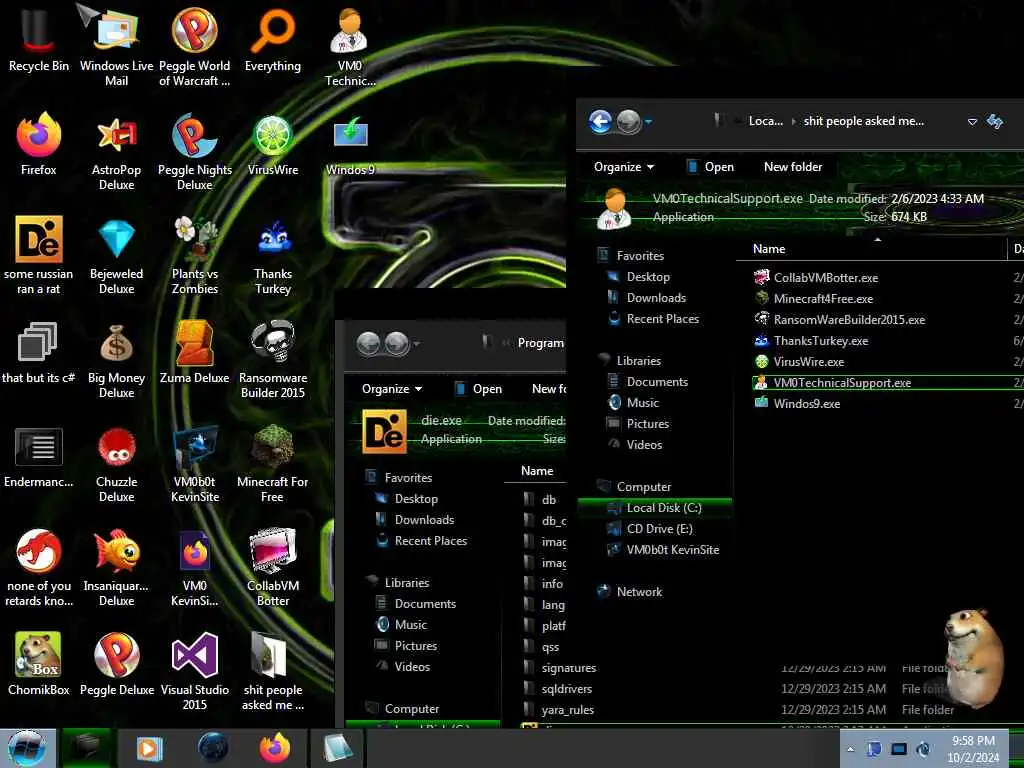Select the Endermanc... desktop icon

[x=39, y=457]
